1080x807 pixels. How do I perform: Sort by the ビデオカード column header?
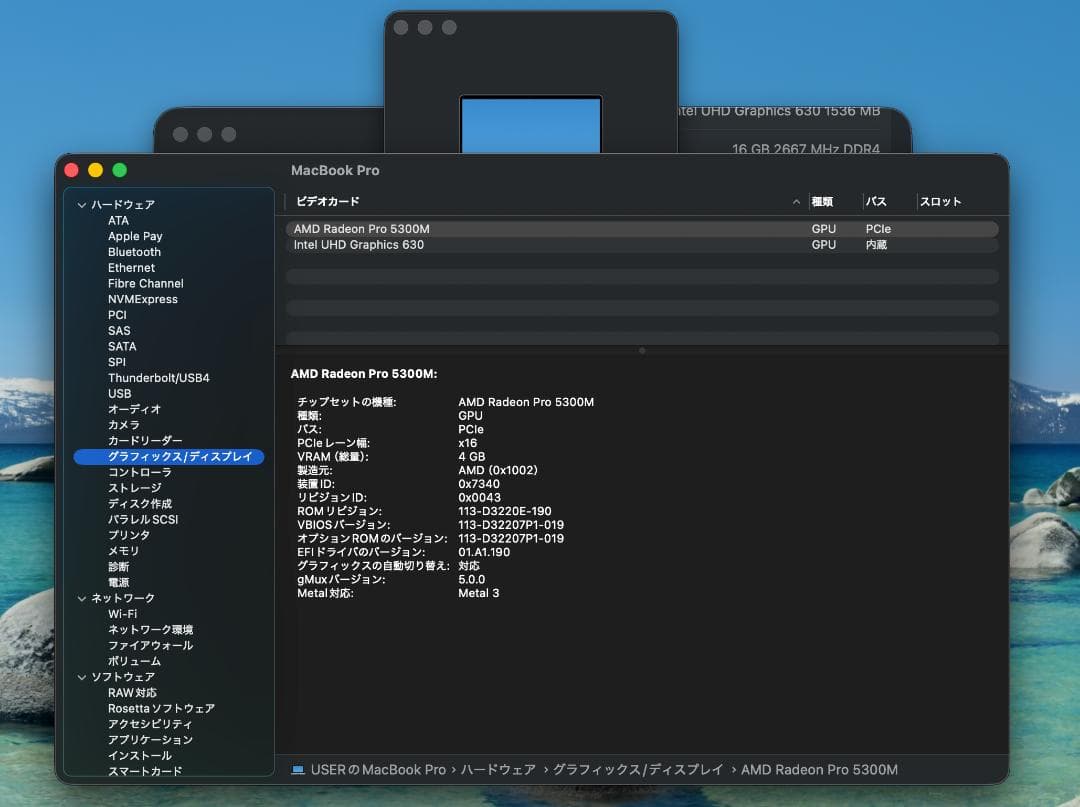tap(328, 202)
